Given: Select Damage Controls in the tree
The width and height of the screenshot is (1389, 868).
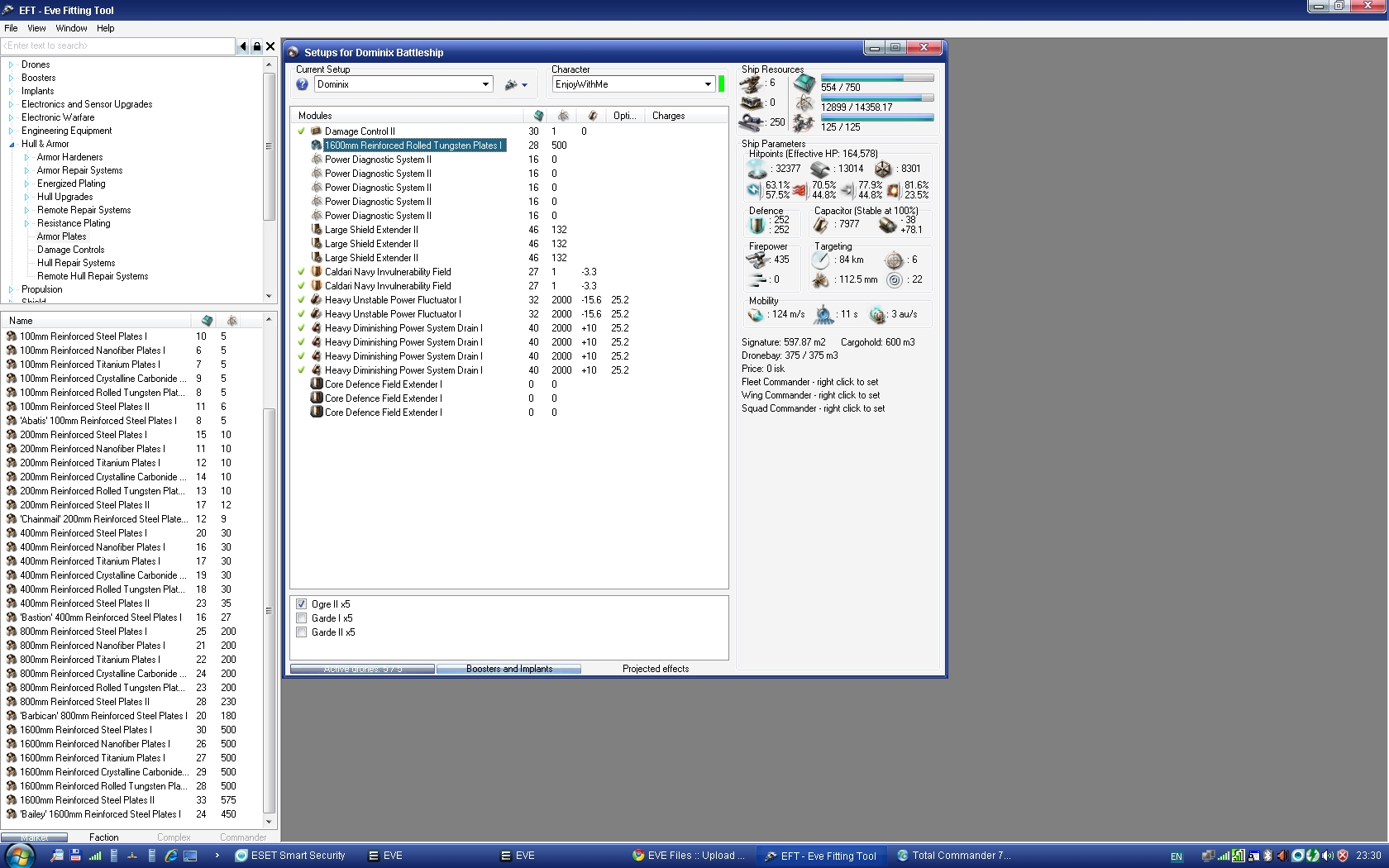Looking at the screenshot, I should tap(70, 250).
